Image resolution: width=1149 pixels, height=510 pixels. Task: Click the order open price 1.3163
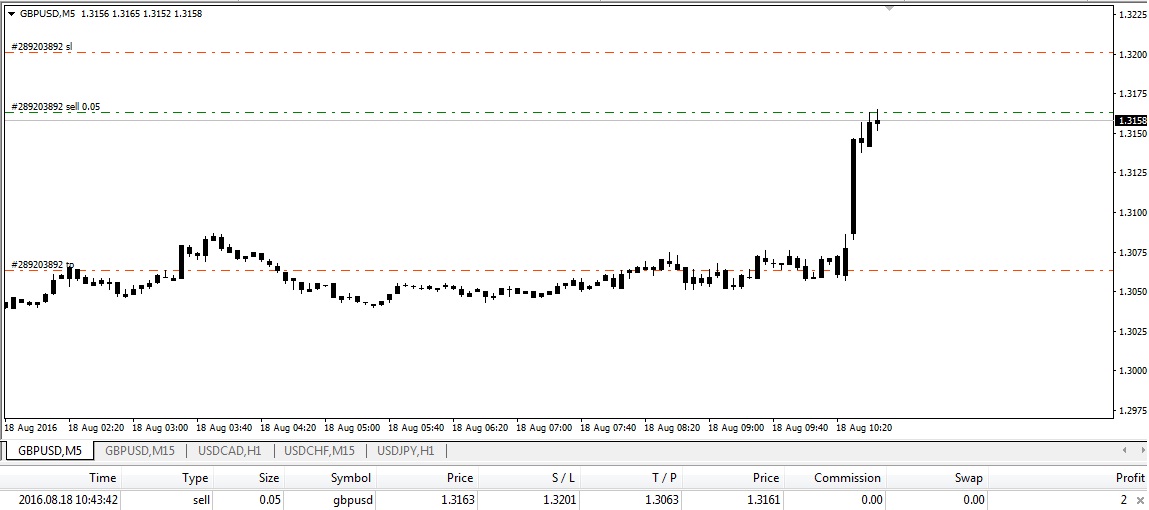457,500
